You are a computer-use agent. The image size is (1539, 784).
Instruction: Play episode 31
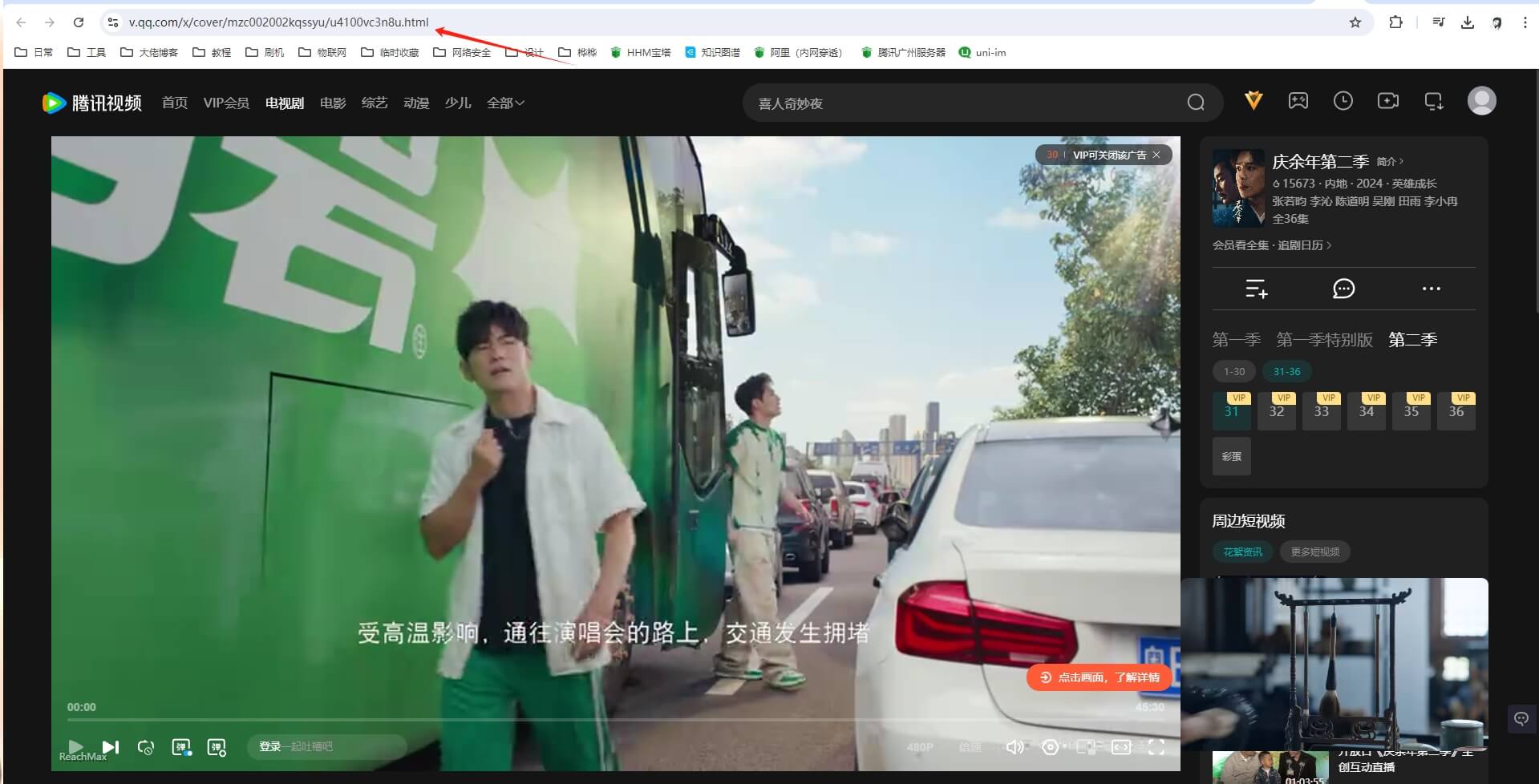tap(1232, 411)
